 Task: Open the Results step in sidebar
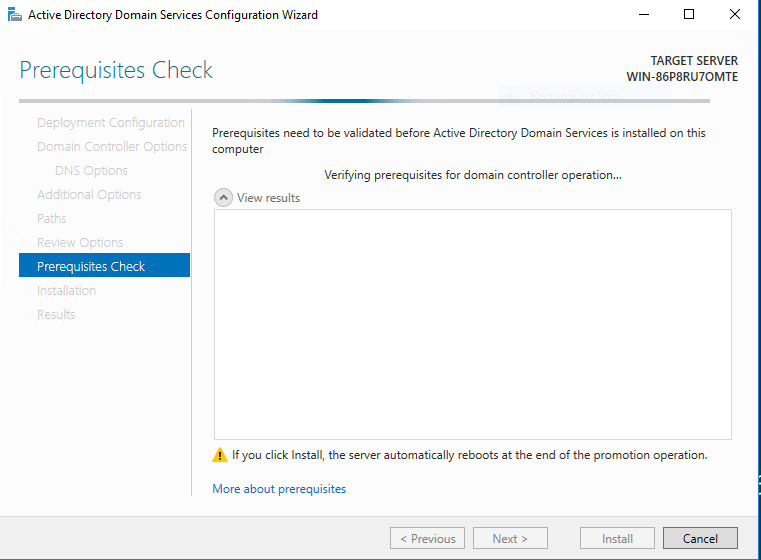click(x=56, y=315)
